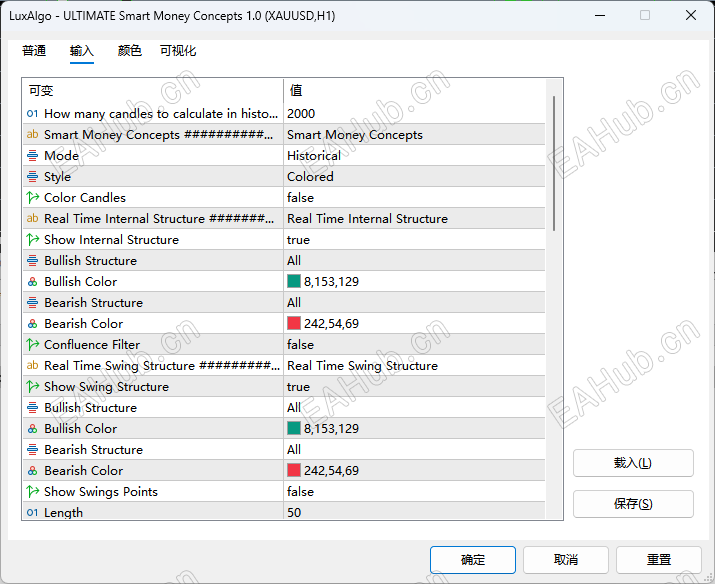Click the integer icon beside Length

(x=32, y=512)
